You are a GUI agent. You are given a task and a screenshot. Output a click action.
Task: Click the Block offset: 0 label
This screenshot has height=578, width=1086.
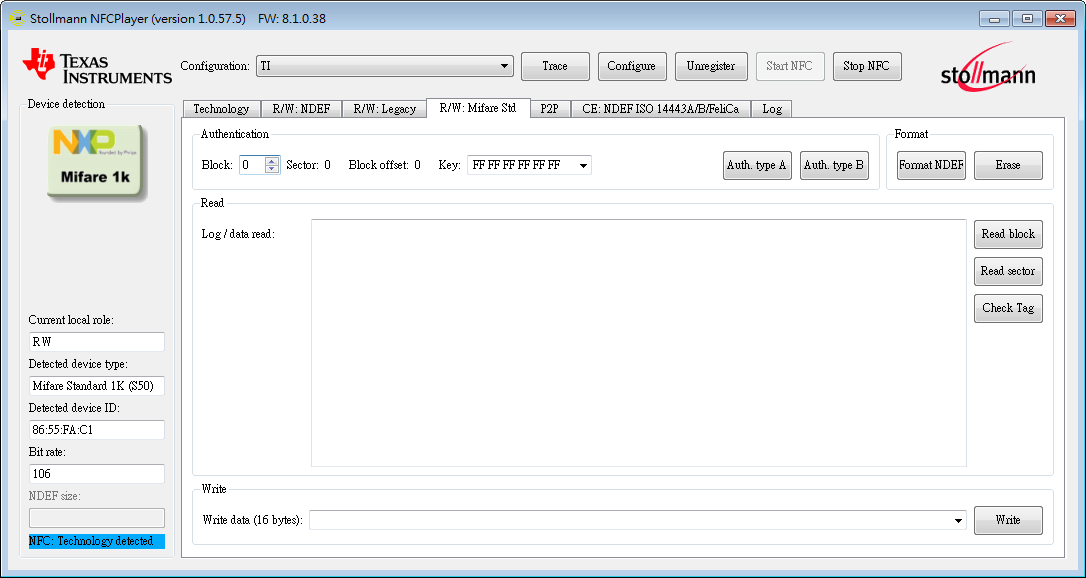[x=384, y=165]
